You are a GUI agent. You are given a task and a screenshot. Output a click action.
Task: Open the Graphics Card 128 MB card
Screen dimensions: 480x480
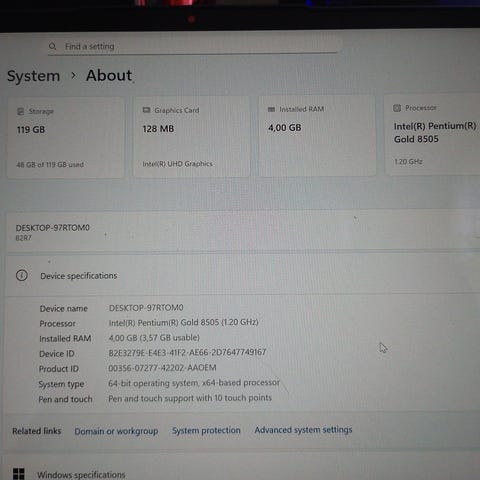pyautogui.click(x=192, y=137)
